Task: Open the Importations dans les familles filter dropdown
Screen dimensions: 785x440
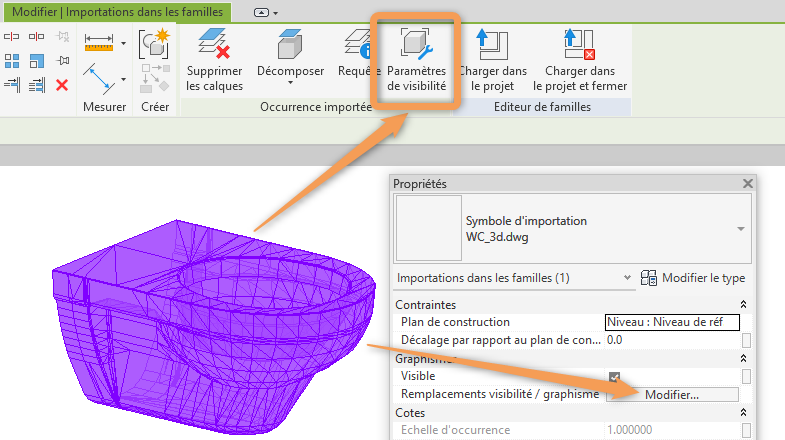Action: (x=627, y=277)
